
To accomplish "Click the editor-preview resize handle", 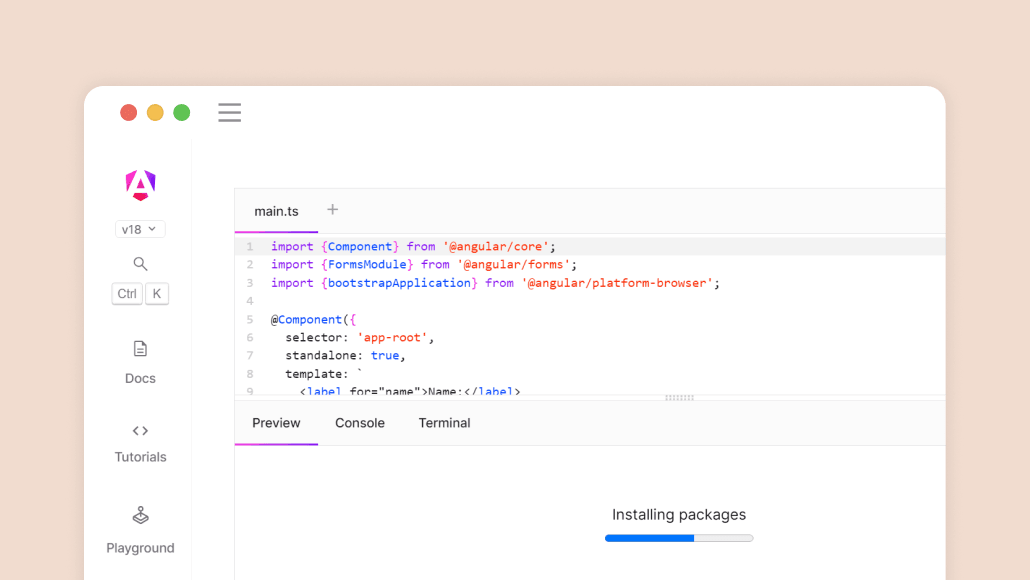I will (679, 398).
